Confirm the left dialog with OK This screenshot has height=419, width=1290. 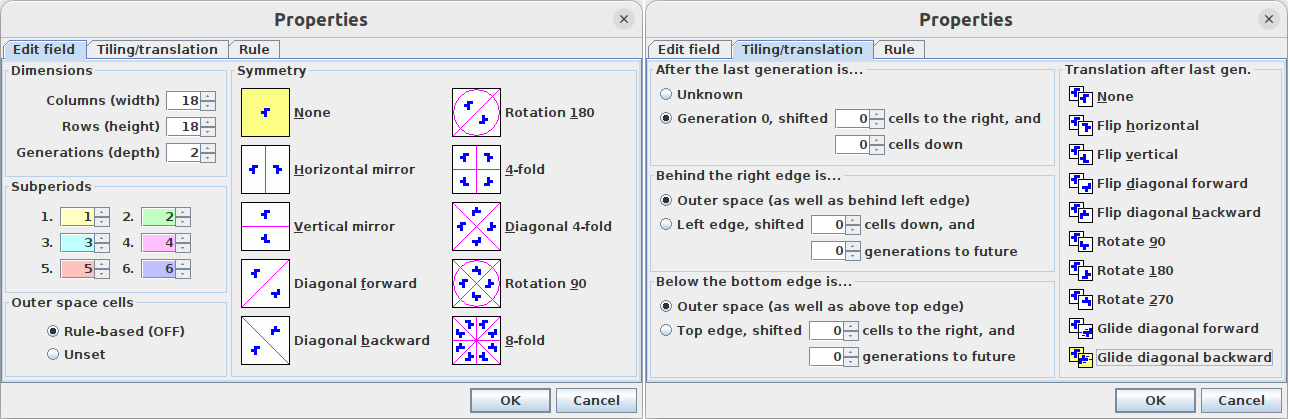tap(510, 400)
